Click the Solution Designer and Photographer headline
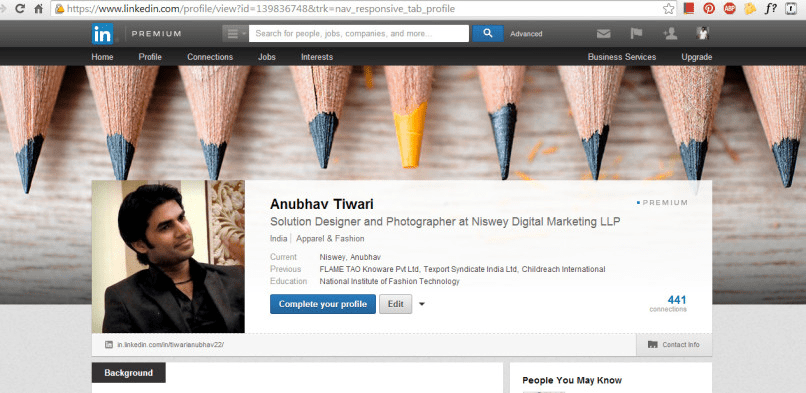The image size is (806, 393). [445, 221]
